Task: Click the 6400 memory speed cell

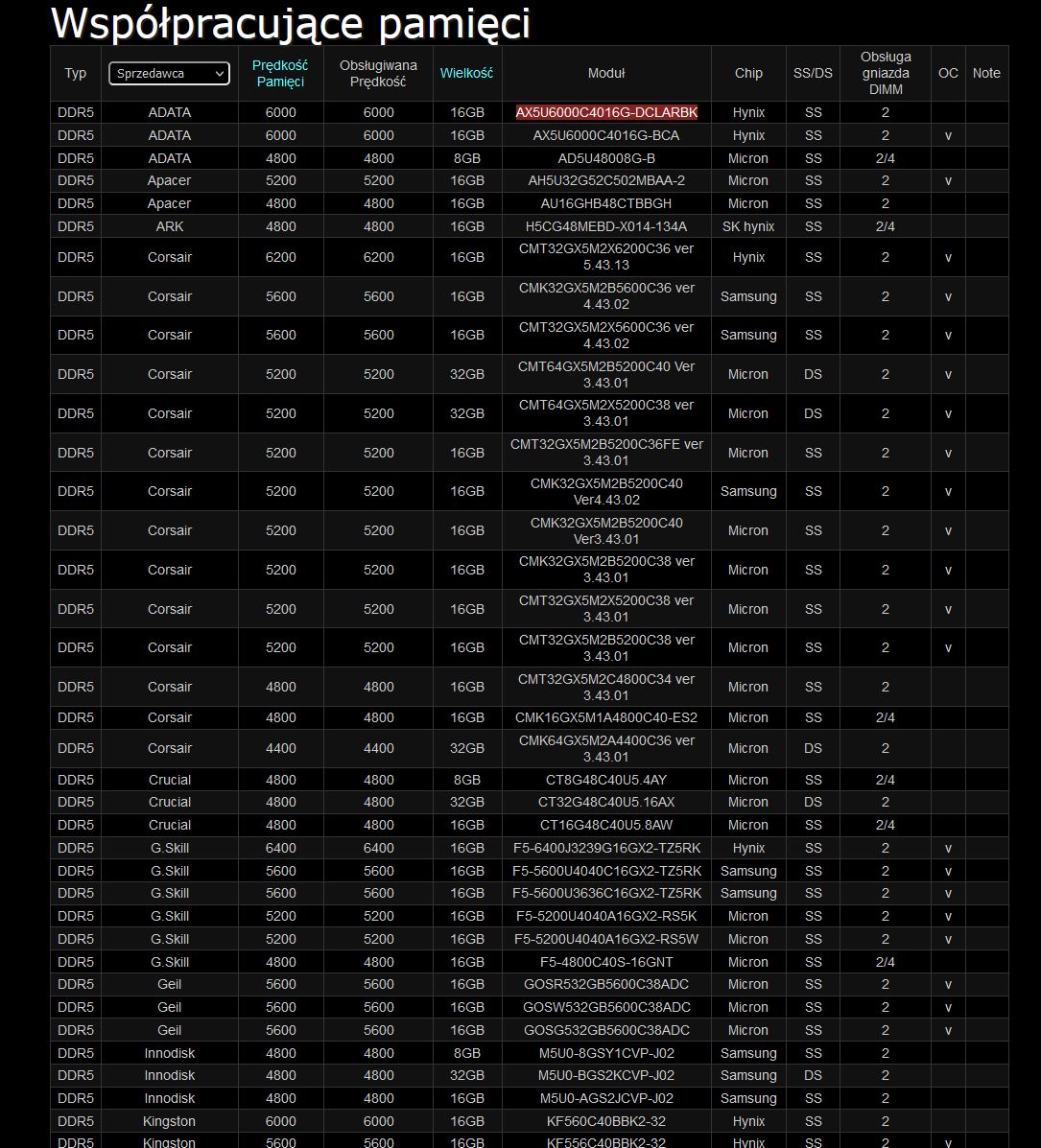Action: coord(280,848)
